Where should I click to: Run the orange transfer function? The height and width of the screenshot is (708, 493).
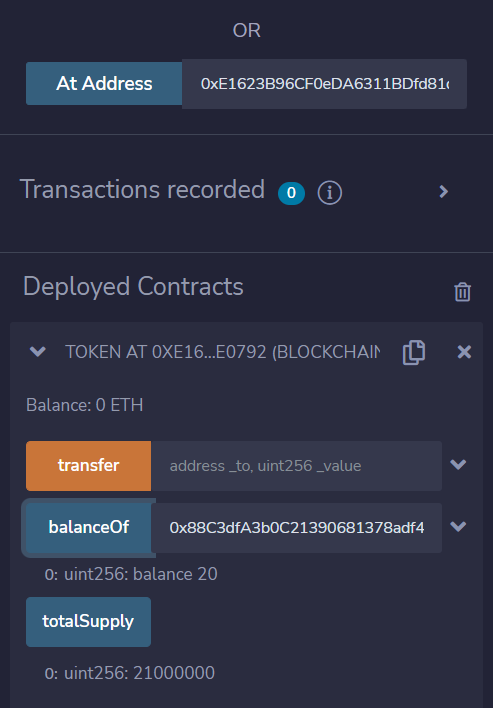88,466
